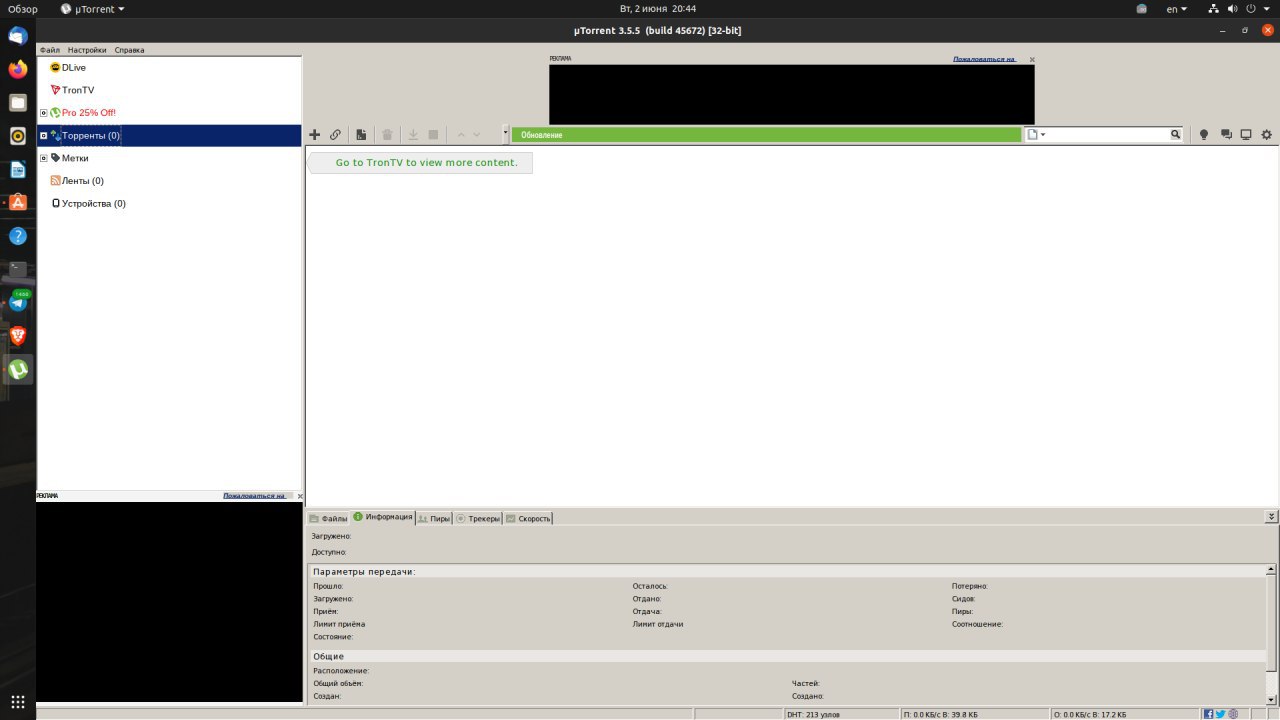Select Торренты (0) in the sidebar
1280x720 pixels.
(91, 135)
